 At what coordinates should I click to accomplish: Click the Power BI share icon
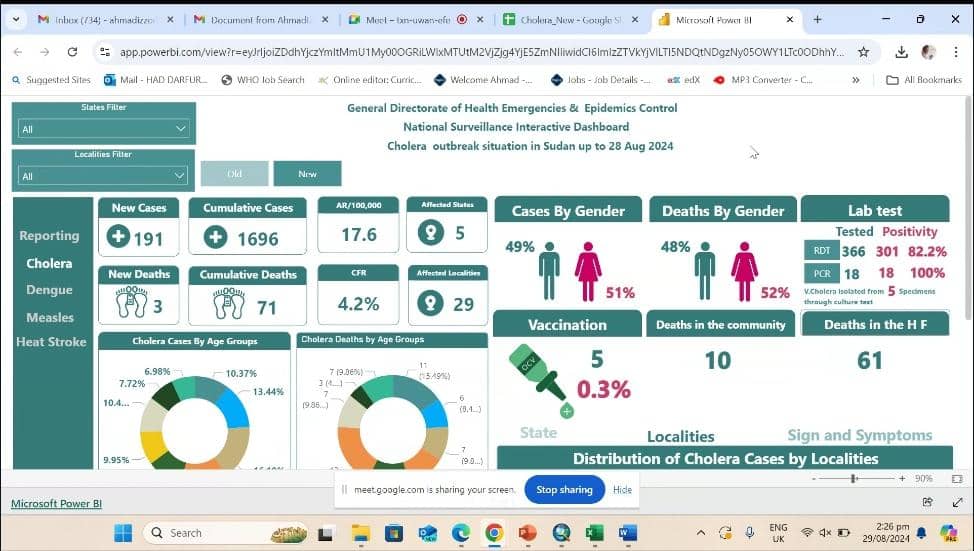tap(927, 502)
